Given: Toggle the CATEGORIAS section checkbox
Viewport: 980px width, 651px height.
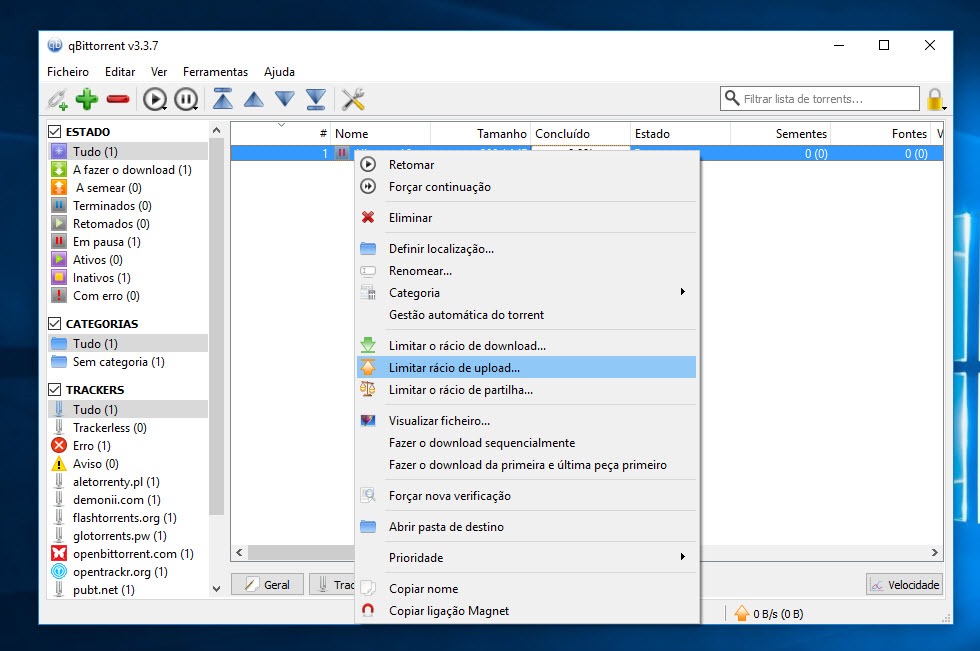Looking at the screenshot, I should [x=55, y=323].
